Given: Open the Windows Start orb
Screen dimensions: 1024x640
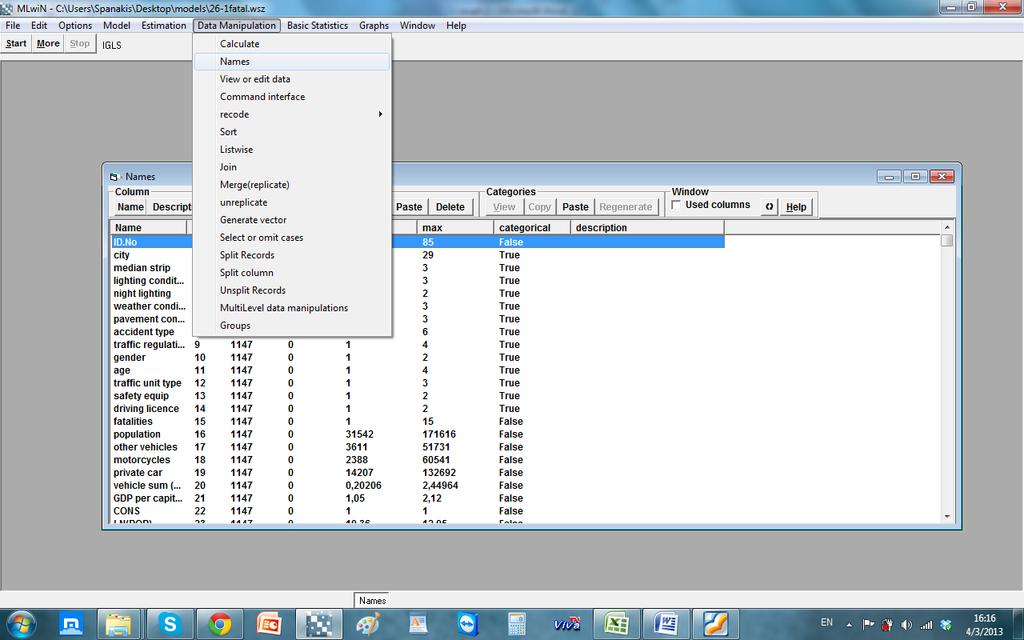Looking at the screenshot, I should (22, 624).
